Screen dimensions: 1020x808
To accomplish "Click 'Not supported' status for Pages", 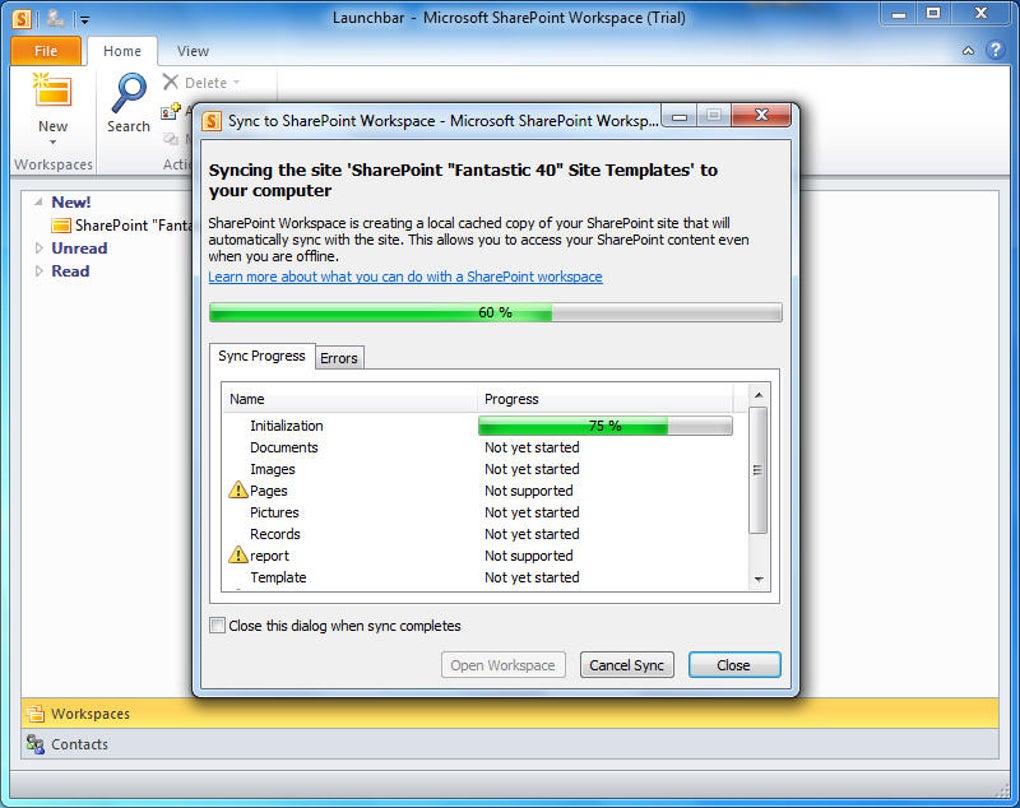I will tap(529, 491).
